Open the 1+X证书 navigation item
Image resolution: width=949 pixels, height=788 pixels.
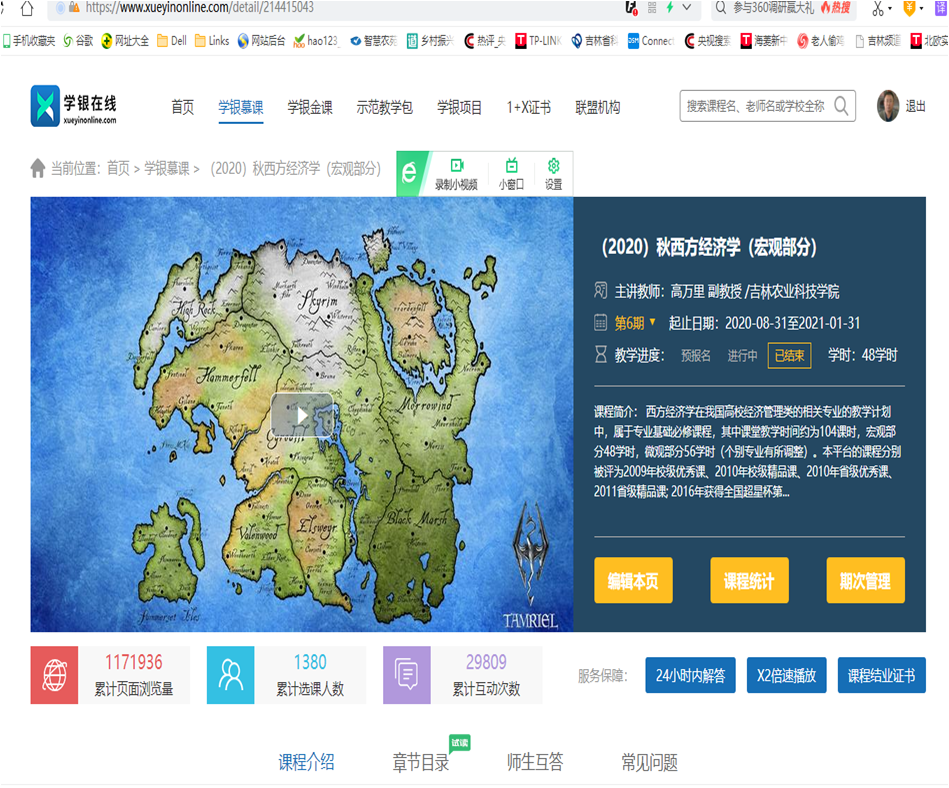[x=529, y=108]
